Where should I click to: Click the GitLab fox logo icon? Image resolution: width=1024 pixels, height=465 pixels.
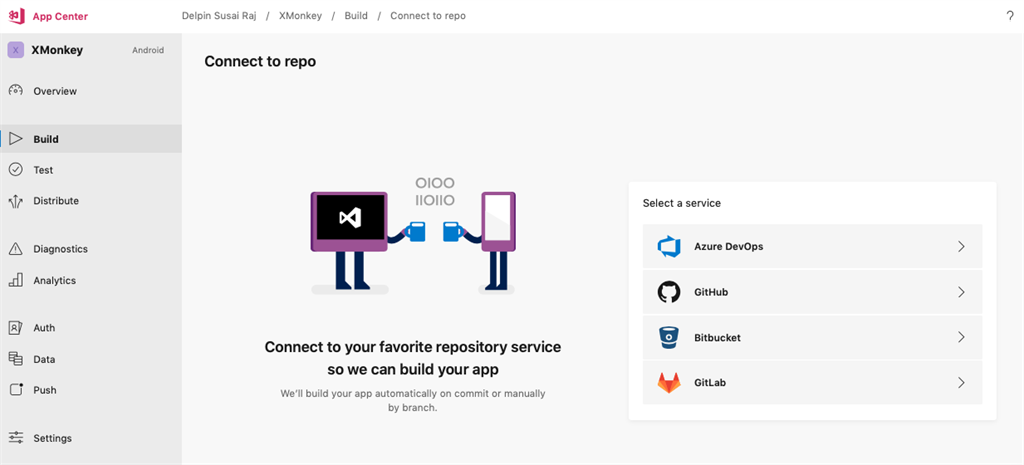(669, 383)
